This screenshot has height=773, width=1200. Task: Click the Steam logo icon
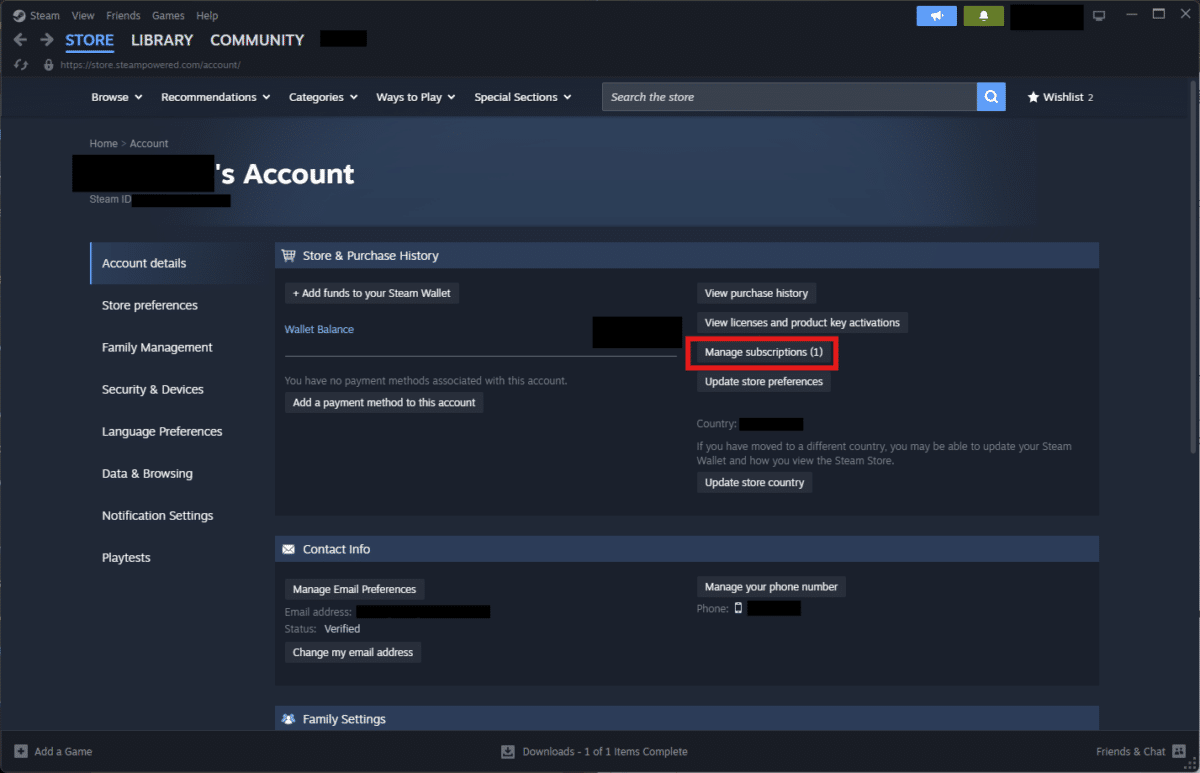click(19, 16)
